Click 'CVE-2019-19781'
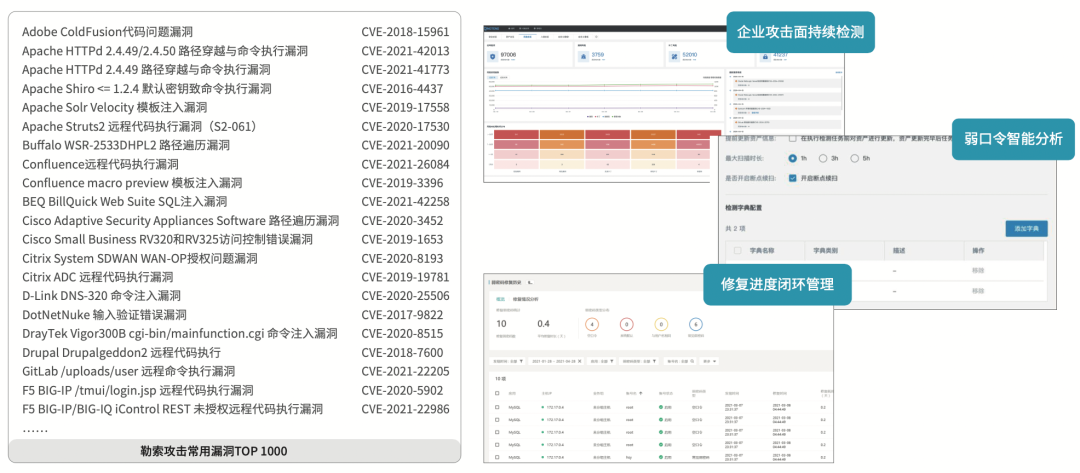This screenshot has width=1080, height=473. (x=405, y=277)
